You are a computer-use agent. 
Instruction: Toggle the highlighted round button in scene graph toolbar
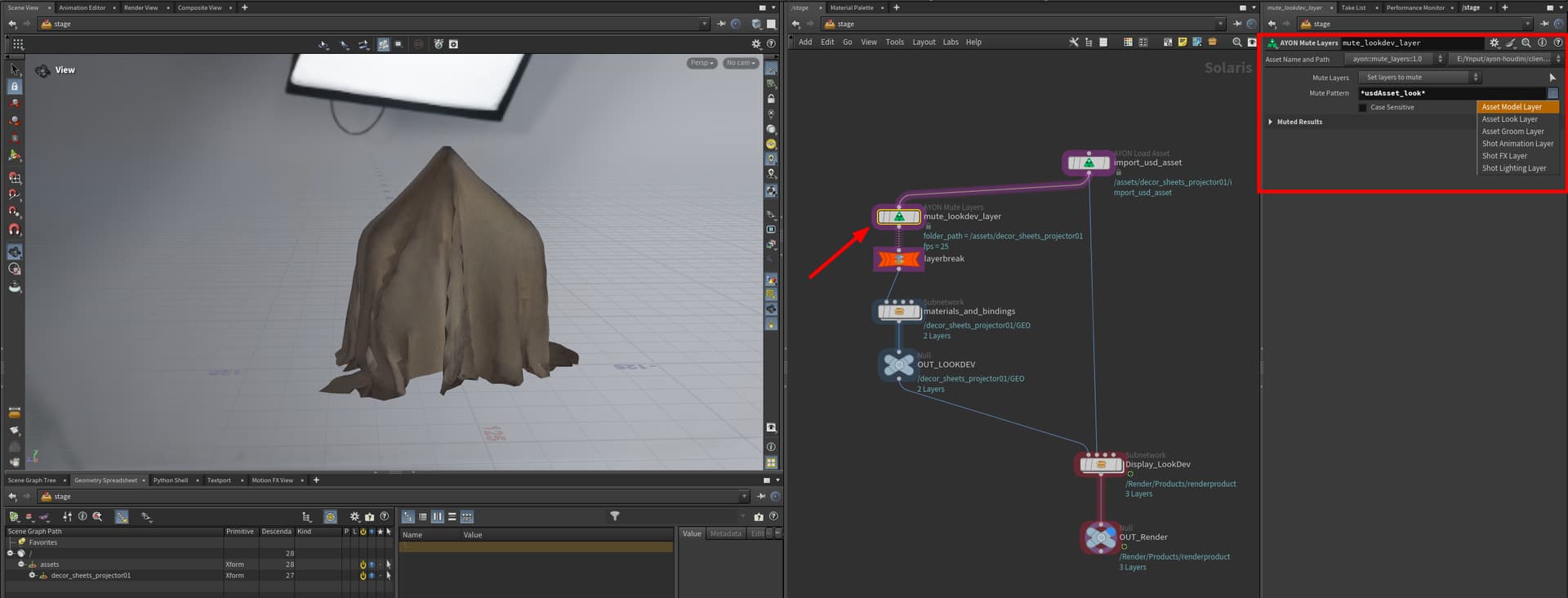330,516
